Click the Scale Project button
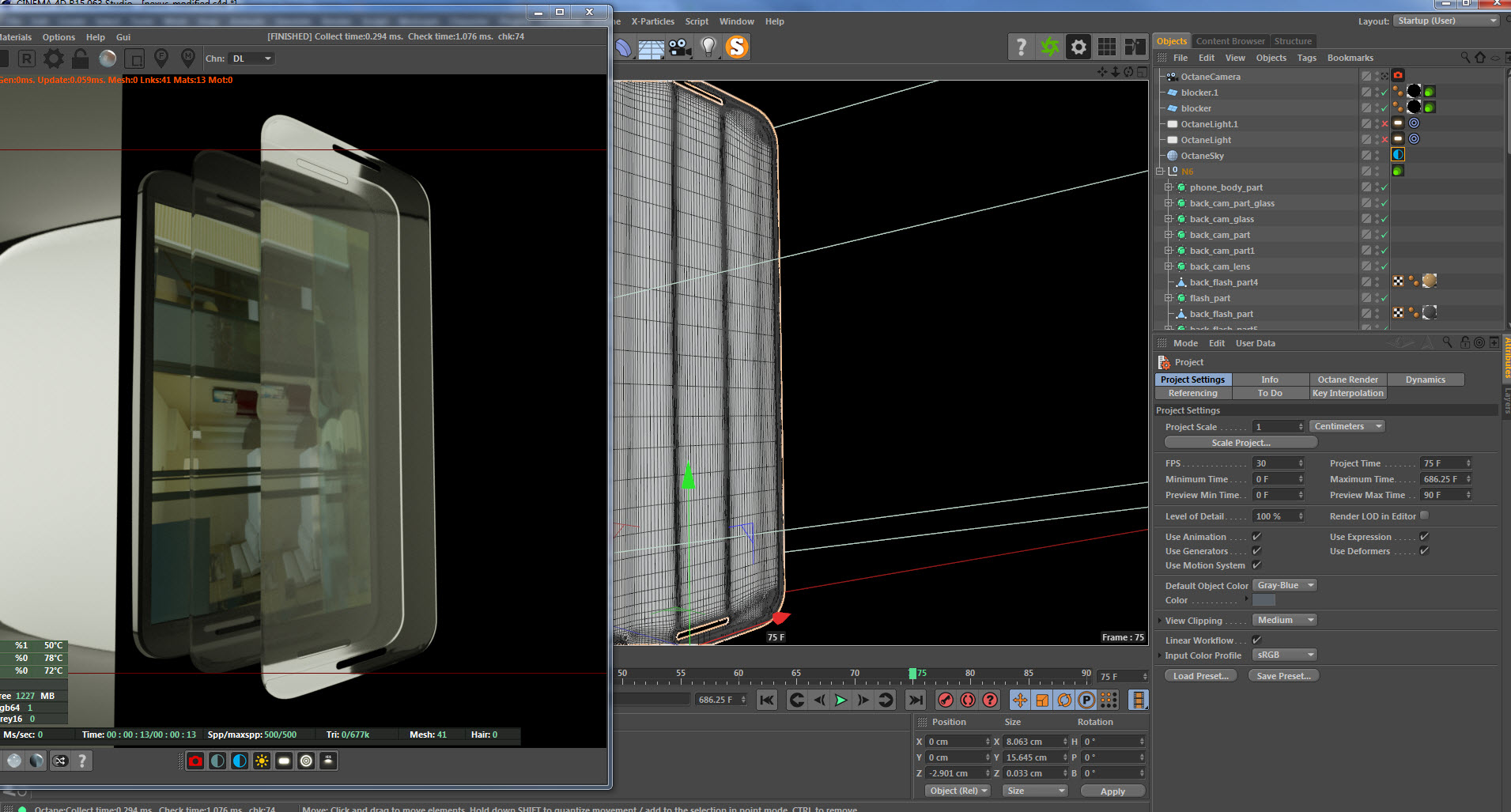 tap(1240, 443)
